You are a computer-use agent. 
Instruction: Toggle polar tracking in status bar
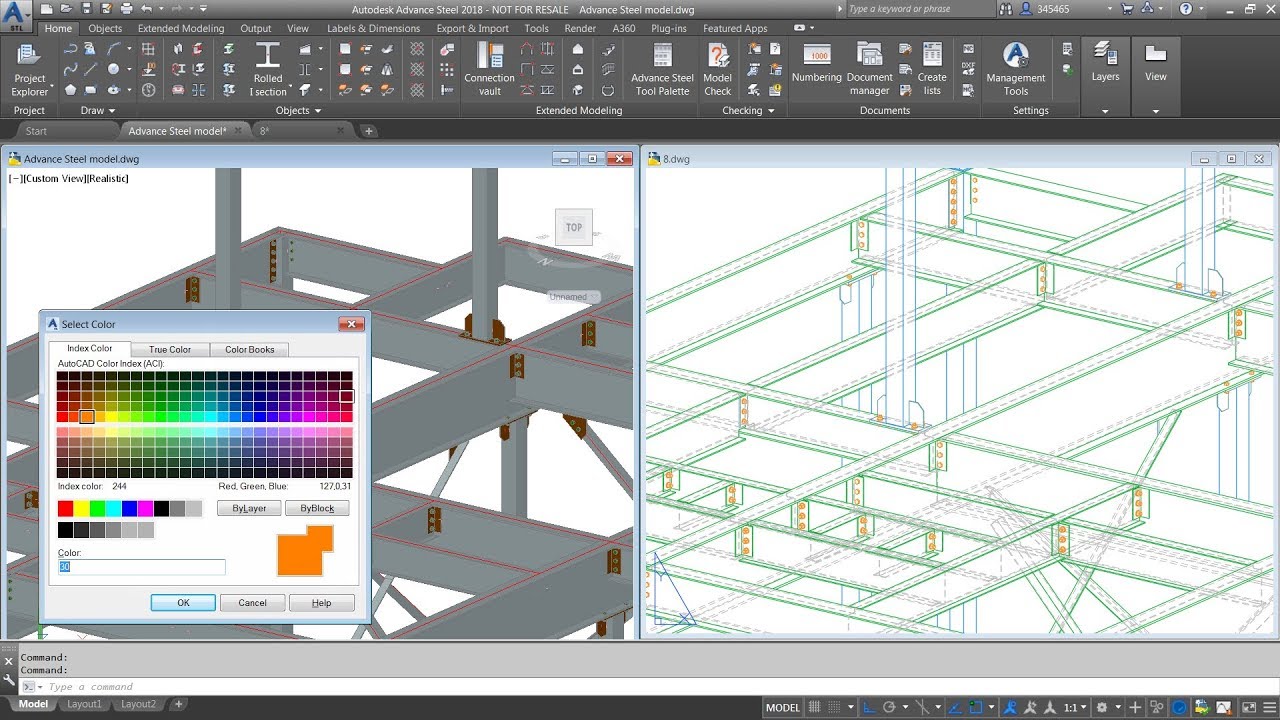click(x=889, y=707)
